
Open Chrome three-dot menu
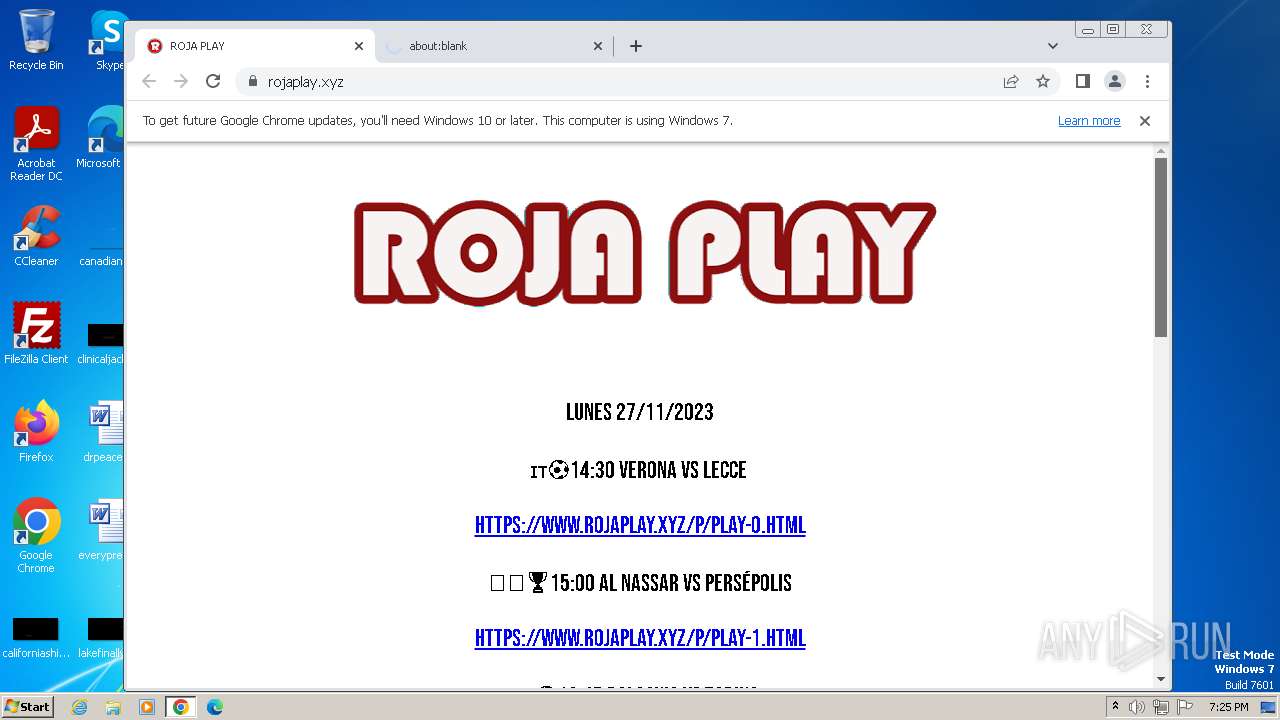[1147, 81]
